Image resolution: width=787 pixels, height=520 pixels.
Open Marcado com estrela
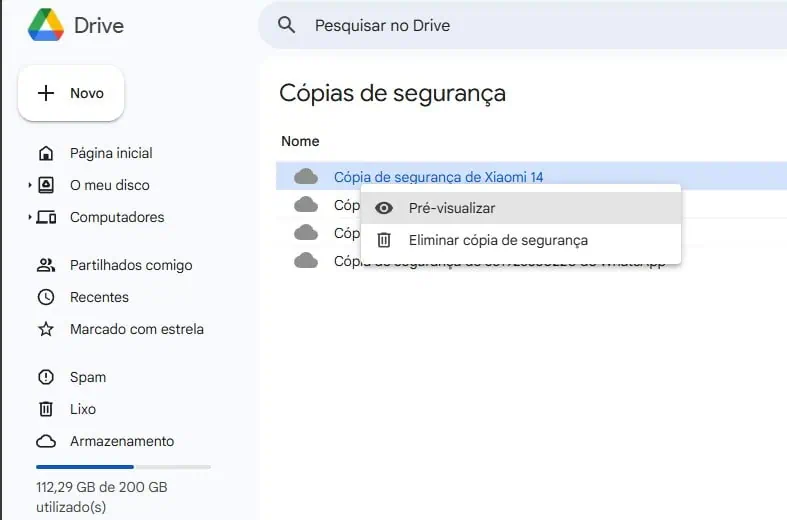[137, 329]
